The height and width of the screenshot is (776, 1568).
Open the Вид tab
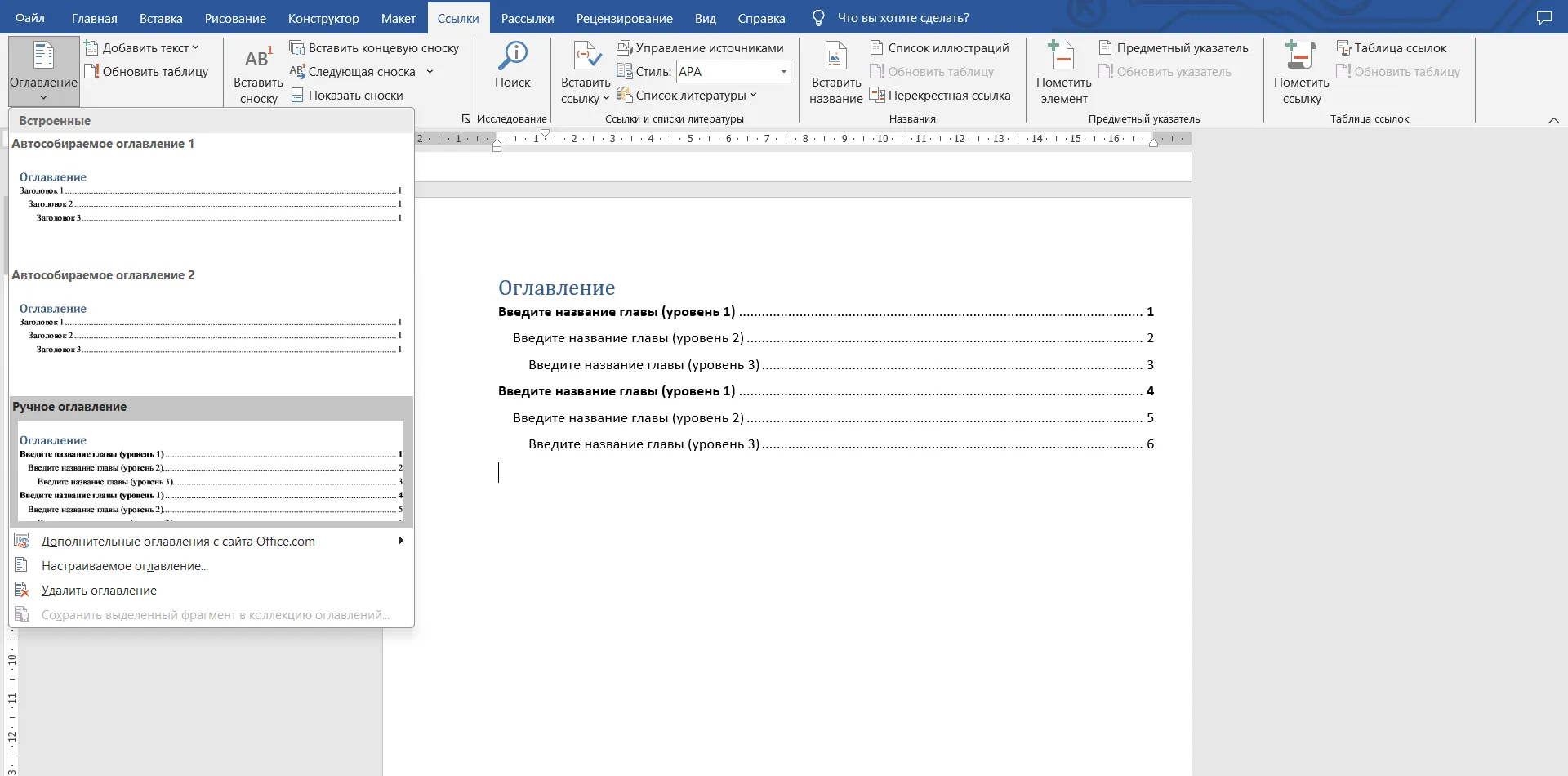[x=706, y=18]
